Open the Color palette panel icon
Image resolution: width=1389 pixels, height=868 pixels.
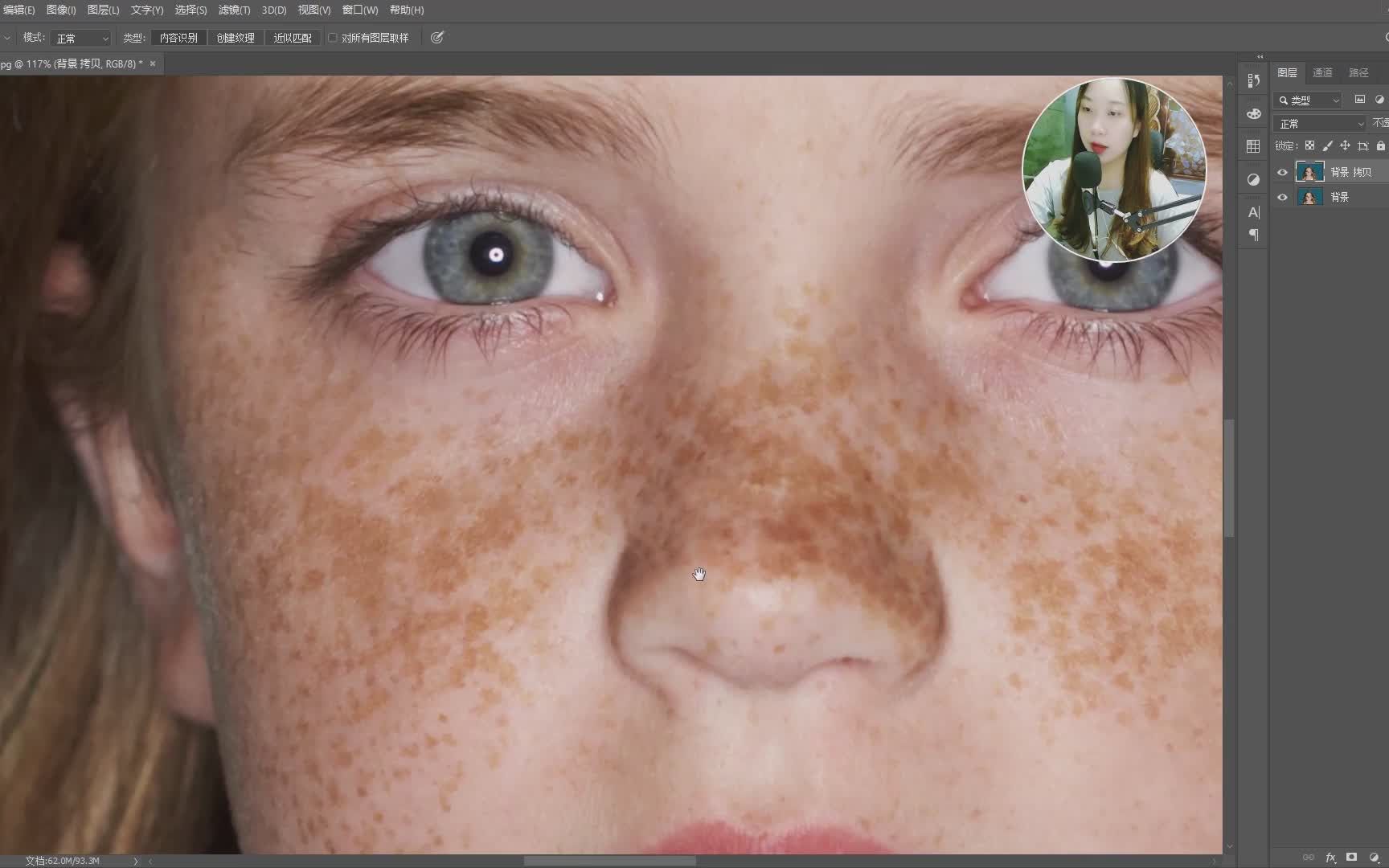point(1253,113)
